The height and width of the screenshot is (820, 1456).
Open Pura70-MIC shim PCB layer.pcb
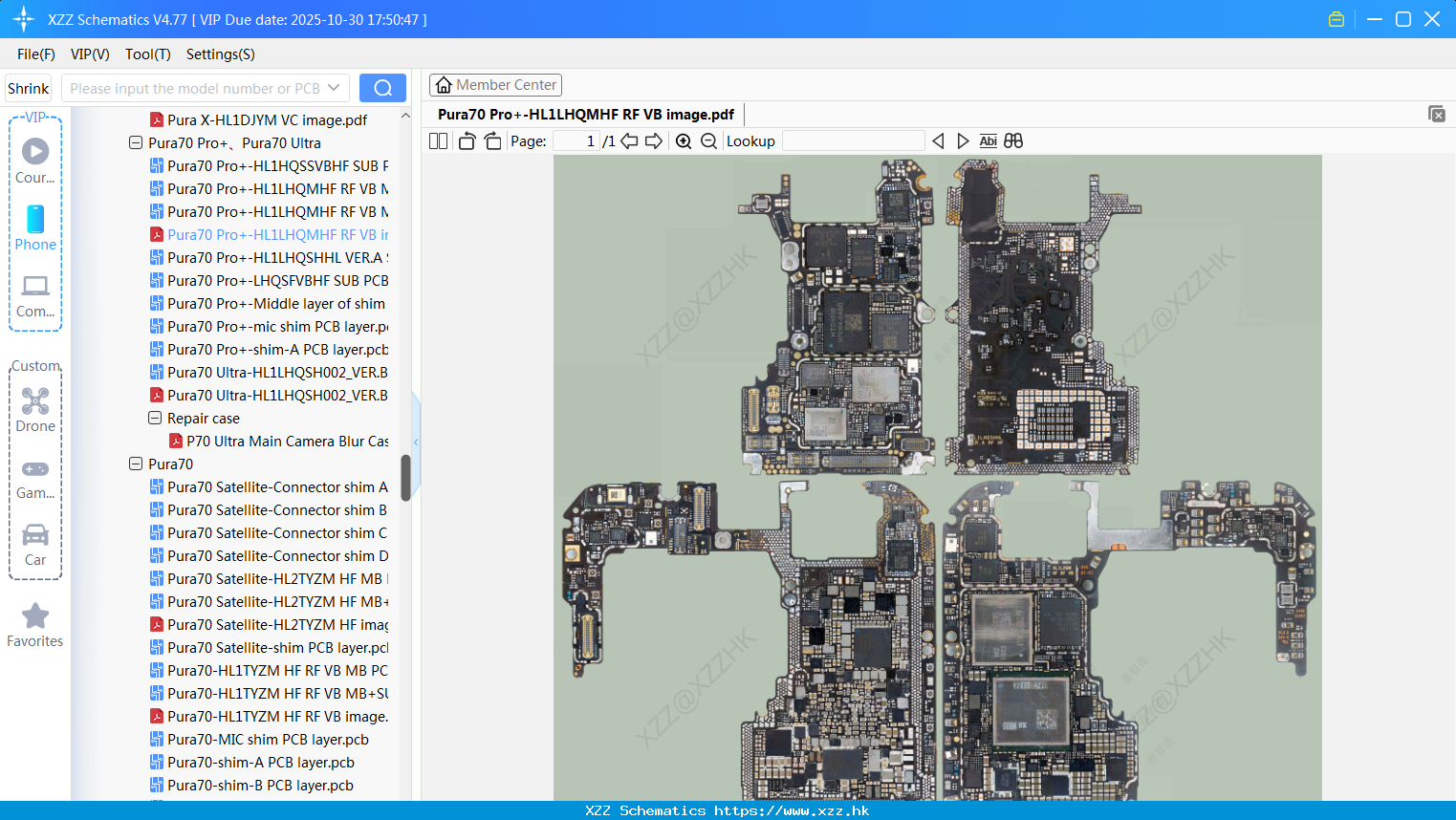coord(259,740)
